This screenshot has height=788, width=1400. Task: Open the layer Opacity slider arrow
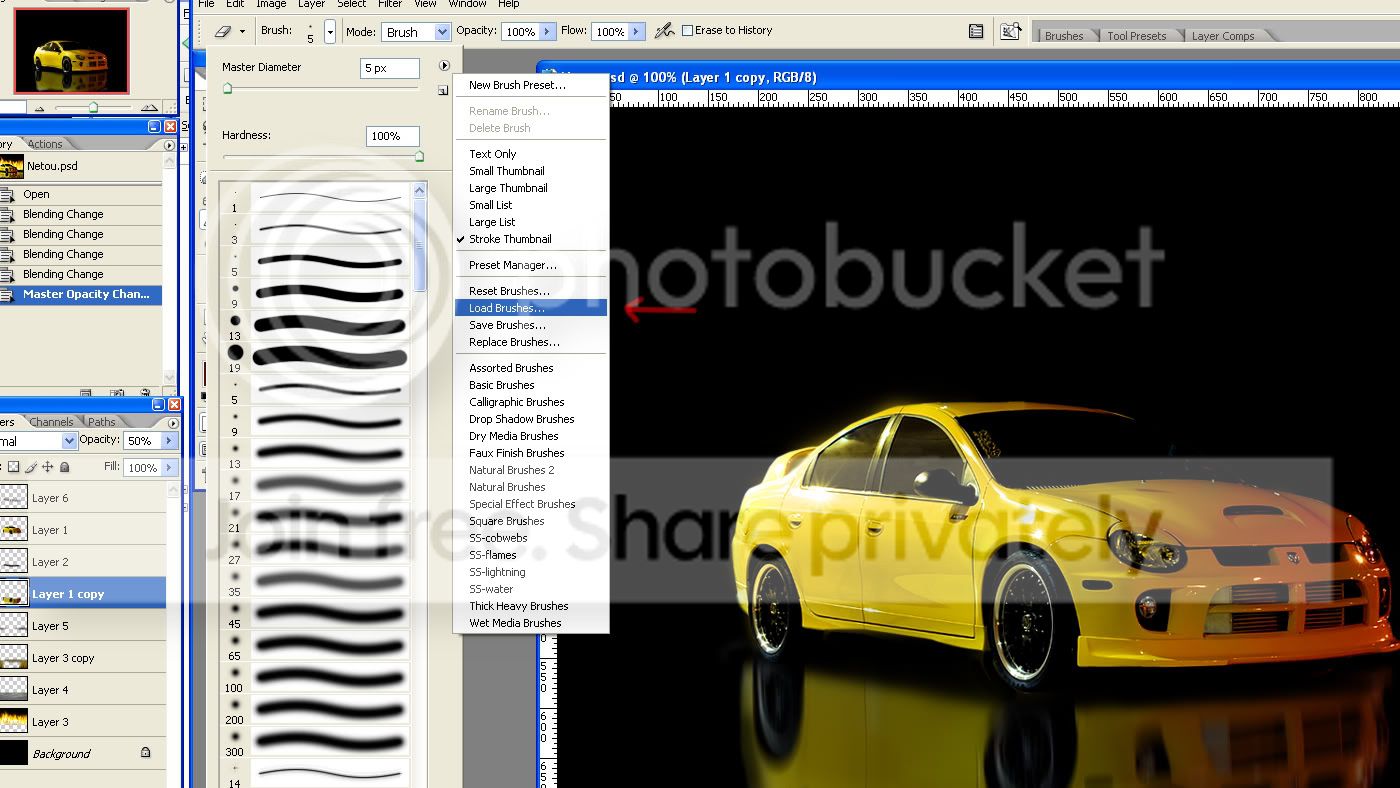tap(170, 441)
